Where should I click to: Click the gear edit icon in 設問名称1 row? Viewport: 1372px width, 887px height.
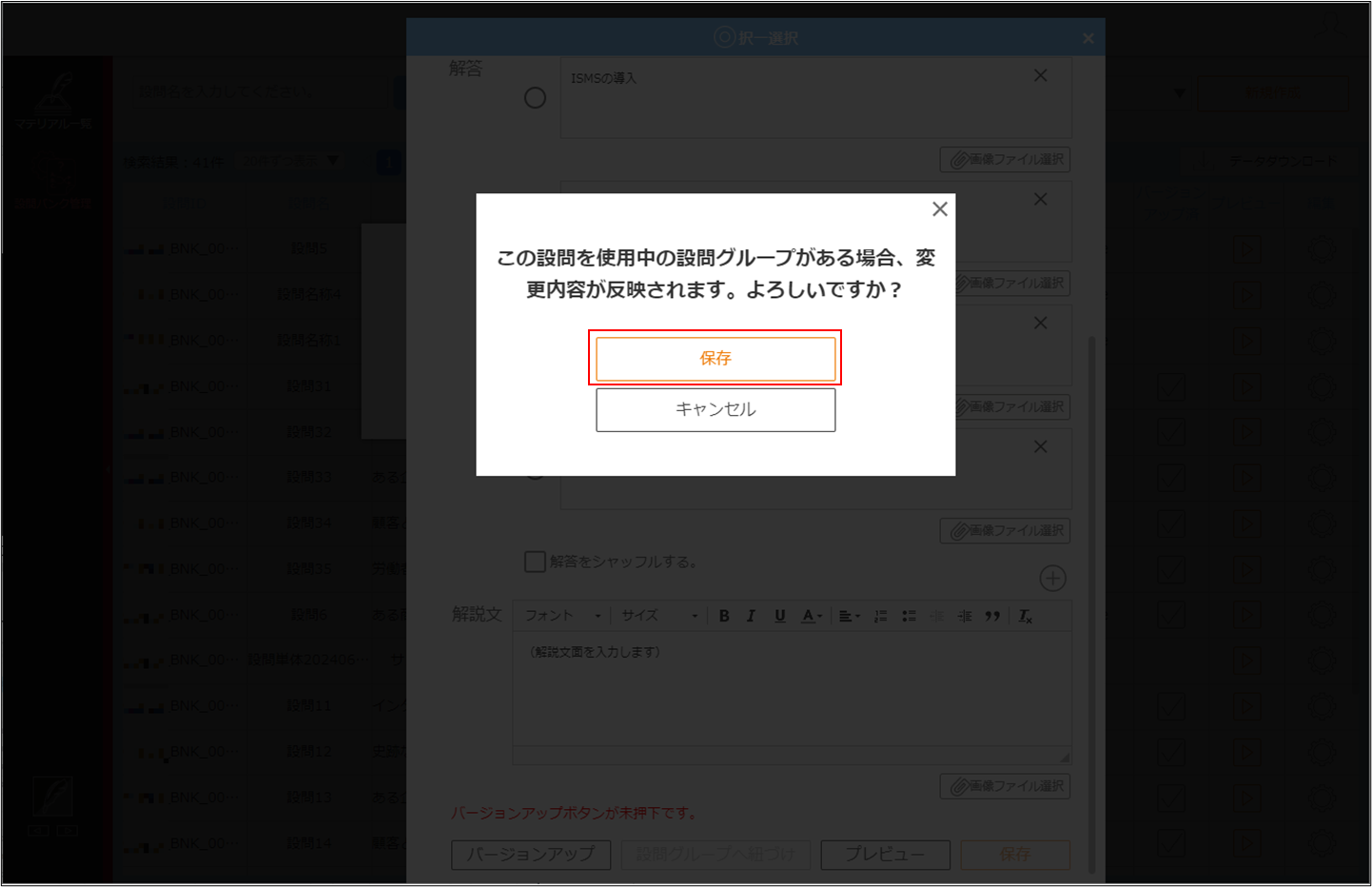point(1323,341)
